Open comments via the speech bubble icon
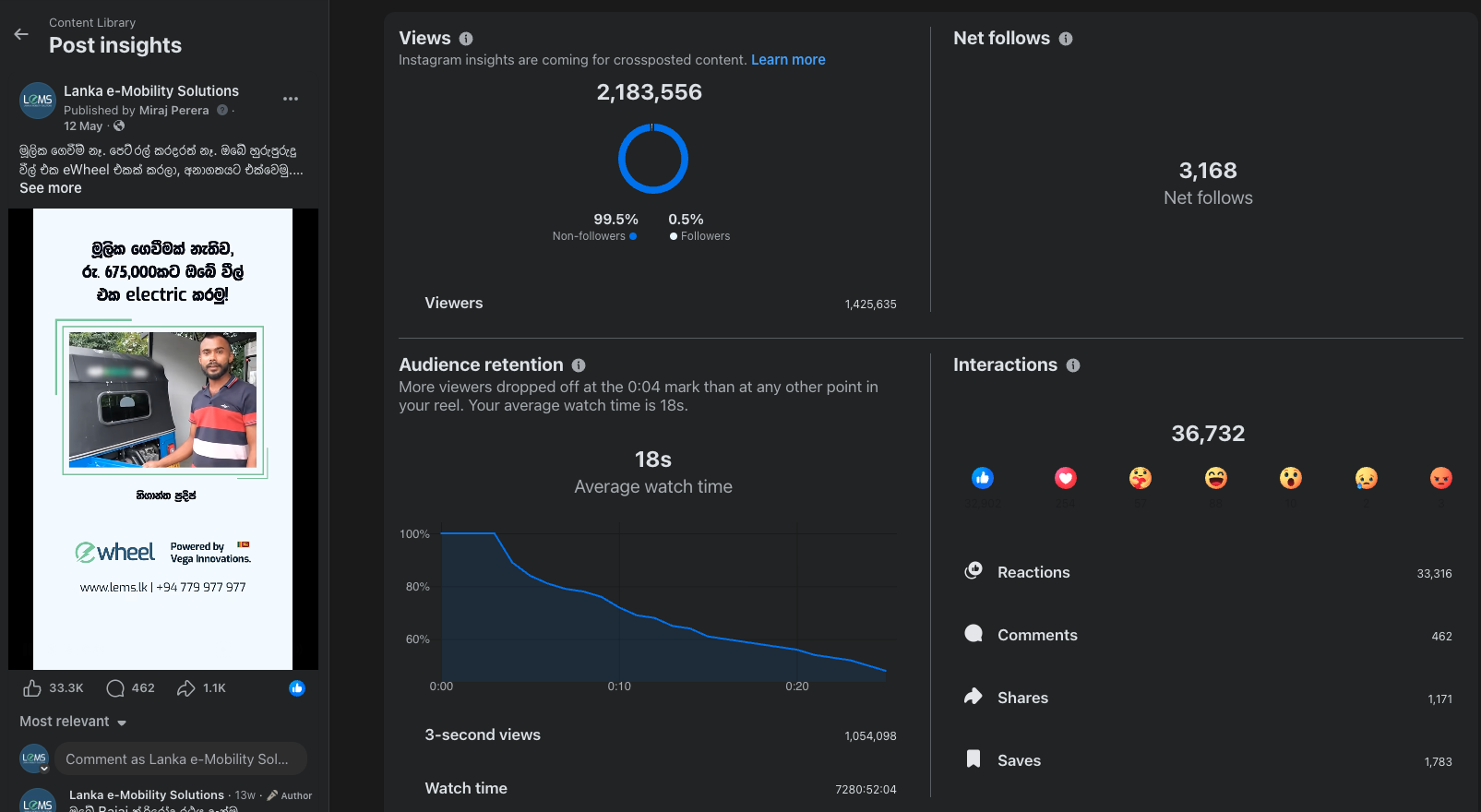Image resolution: width=1481 pixels, height=812 pixels. pyautogui.click(x=115, y=688)
